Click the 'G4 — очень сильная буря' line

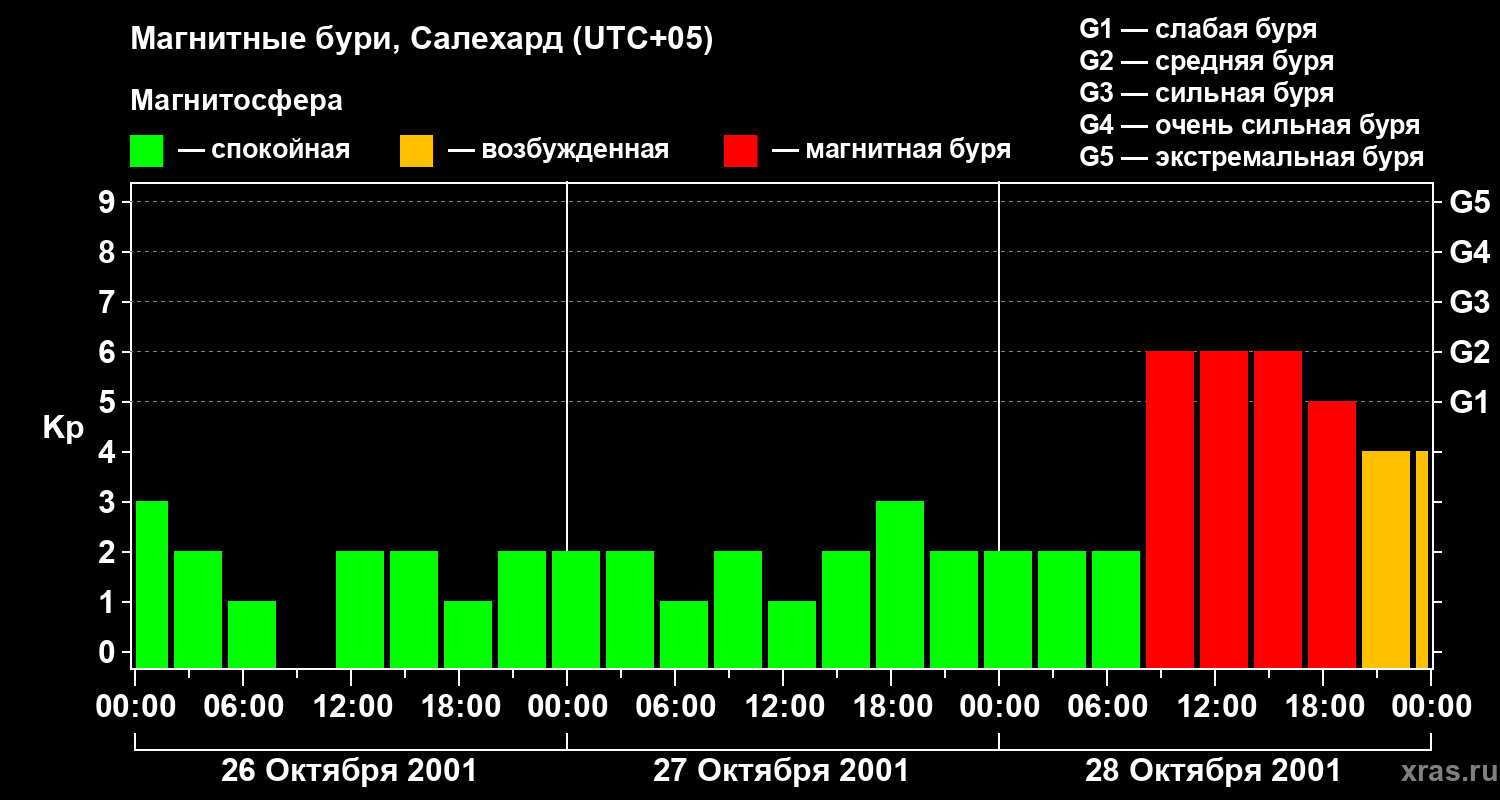click(x=1249, y=125)
